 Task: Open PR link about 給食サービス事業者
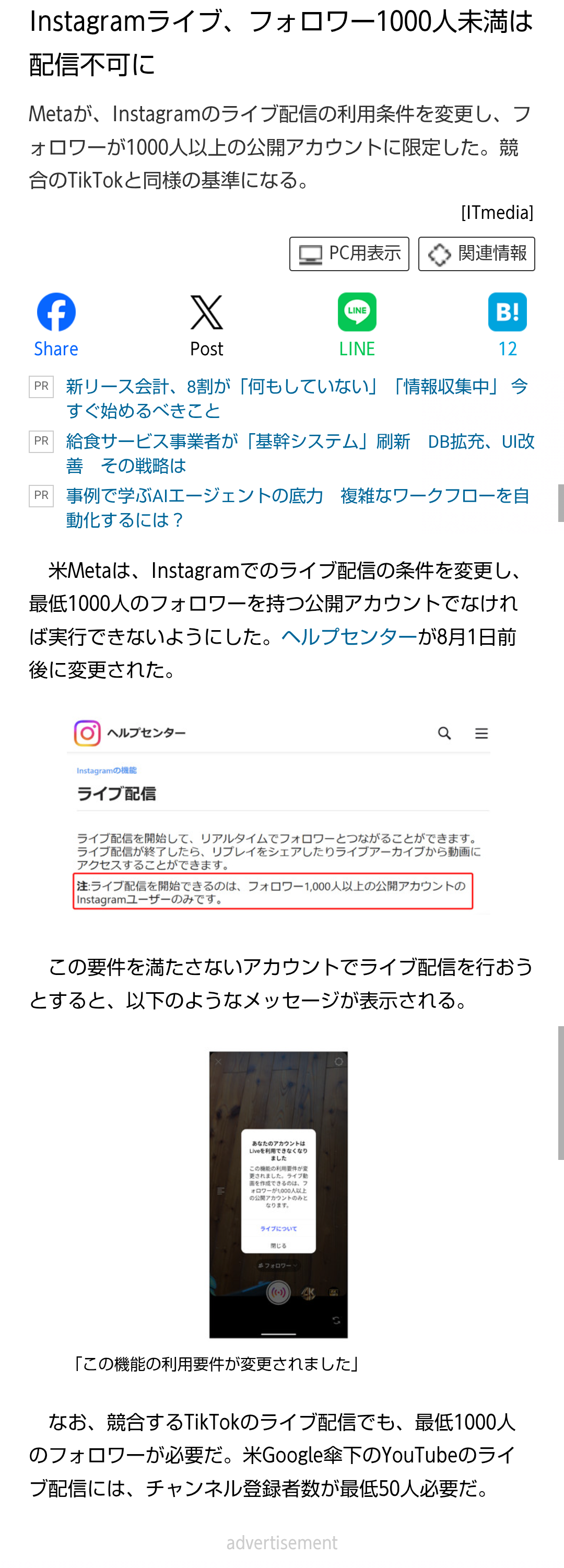coord(301,453)
